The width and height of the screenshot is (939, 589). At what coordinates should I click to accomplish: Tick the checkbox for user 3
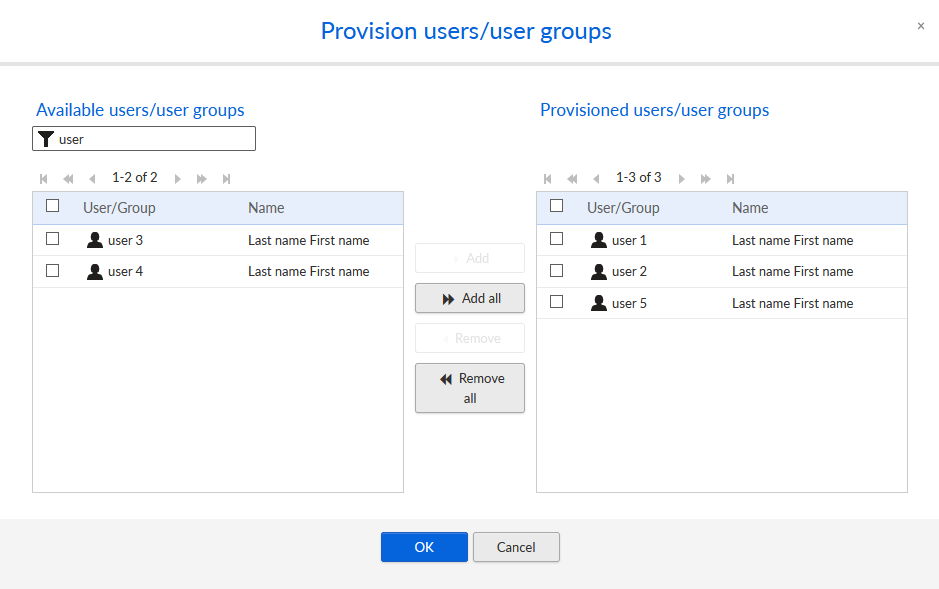click(x=53, y=239)
